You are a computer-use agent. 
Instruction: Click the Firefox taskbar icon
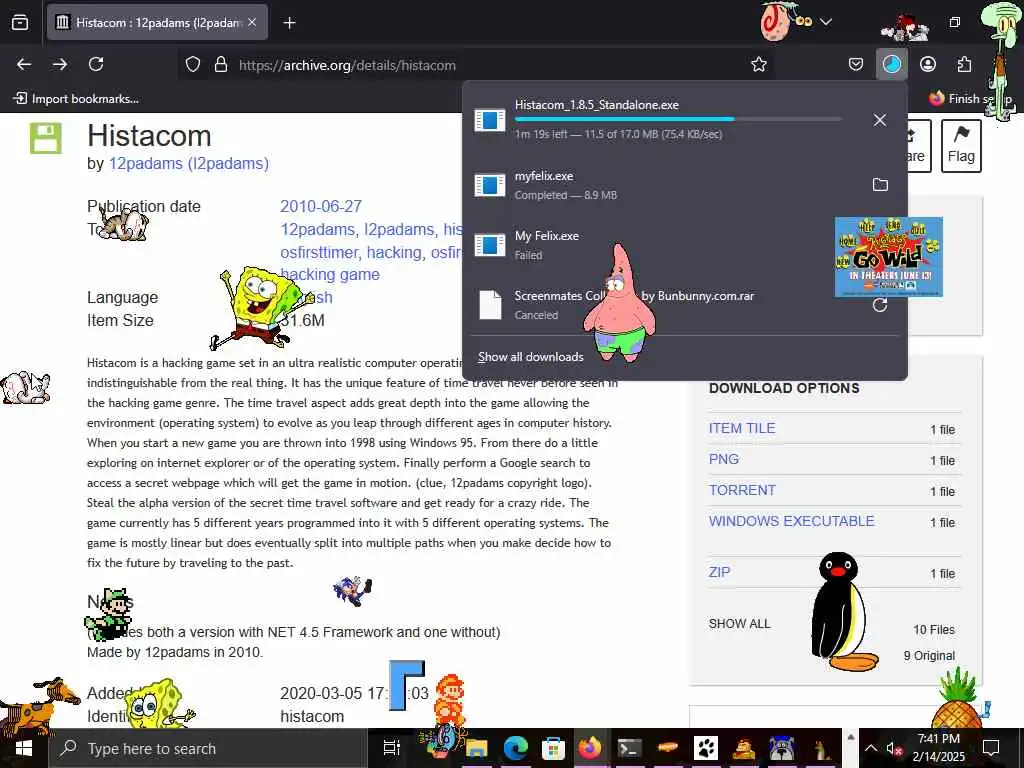tap(590, 748)
